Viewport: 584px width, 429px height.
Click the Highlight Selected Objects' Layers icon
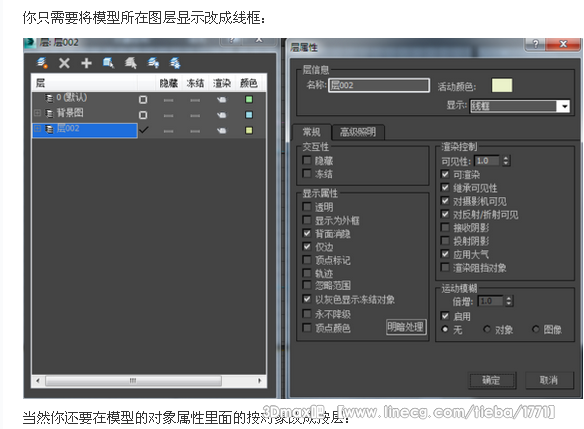pyautogui.click(x=131, y=63)
